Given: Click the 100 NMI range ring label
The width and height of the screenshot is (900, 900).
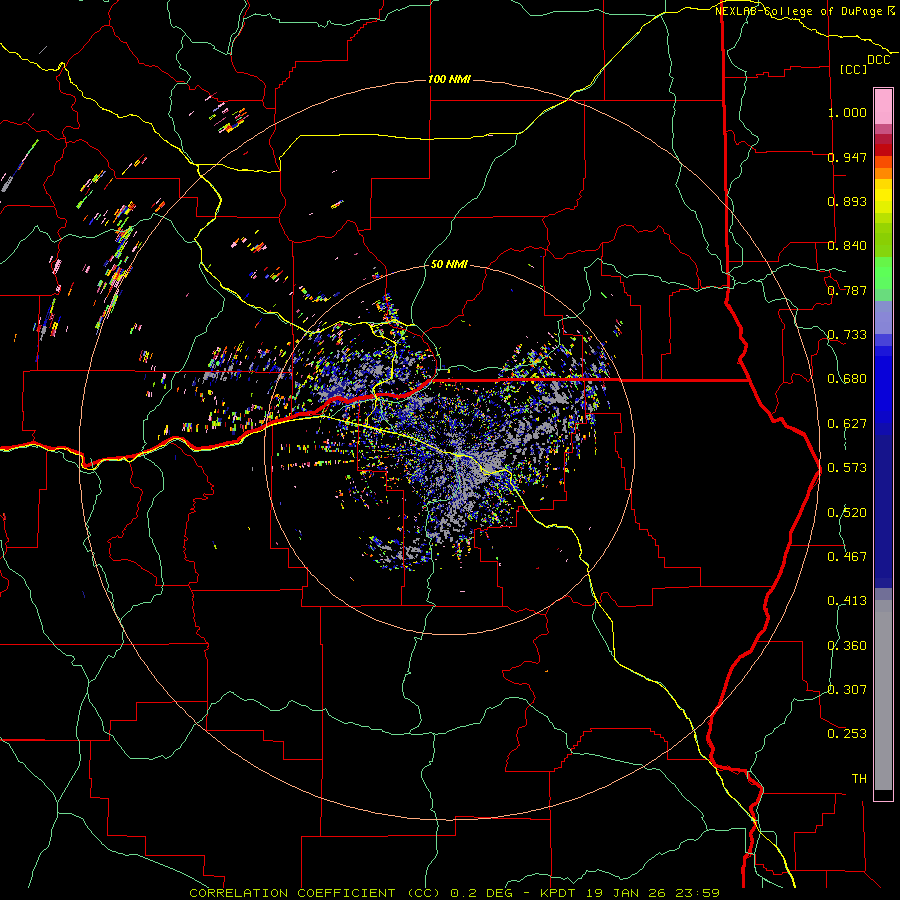Looking at the screenshot, I should (x=449, y=79).
